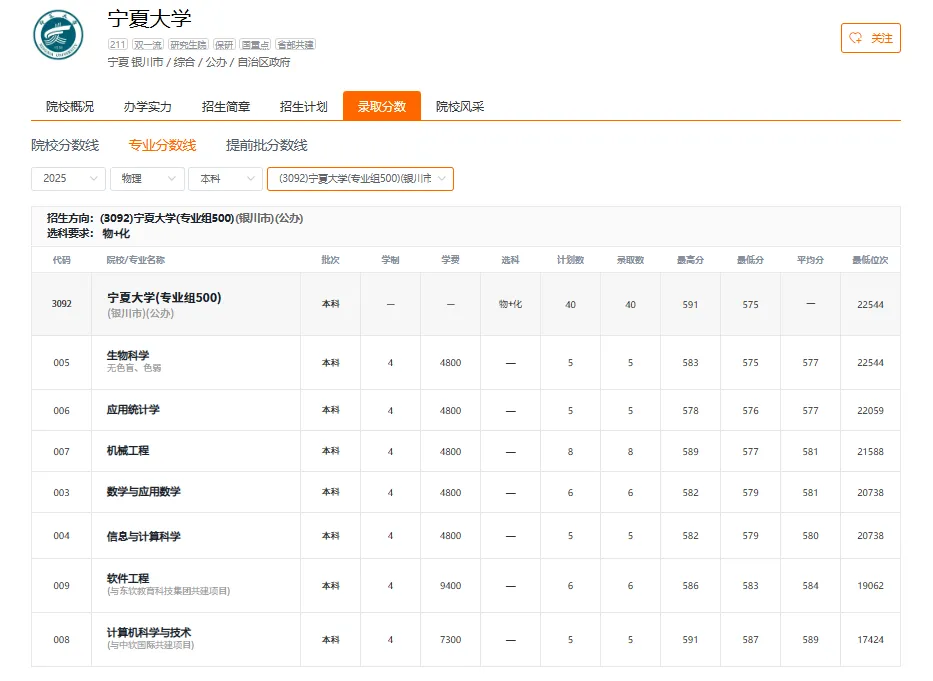Click rank 19062 in 软件工程 row
The width and height of the screenshot is (933, 681).
pyautogui.click(x=870, y=586)
